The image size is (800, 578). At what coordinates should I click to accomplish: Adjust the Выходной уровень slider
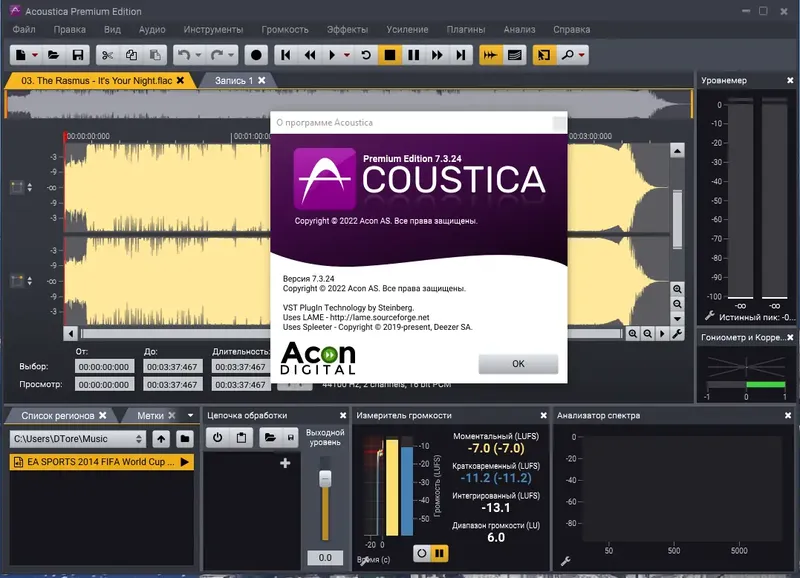point(325,478)
